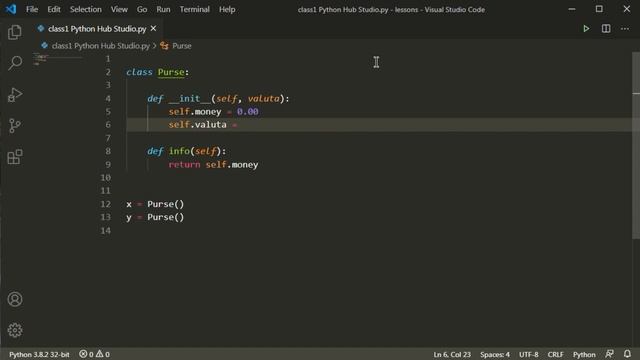Run Python file with play button
The width and height of the screenshot is (640, 360).
coord(586,29)
